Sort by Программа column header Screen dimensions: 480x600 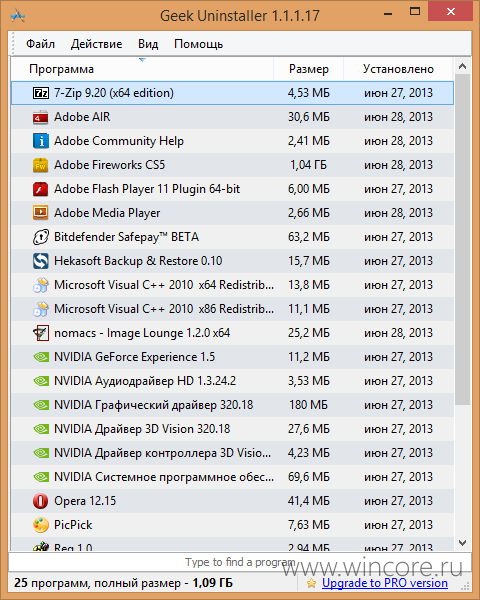[142, 69]
